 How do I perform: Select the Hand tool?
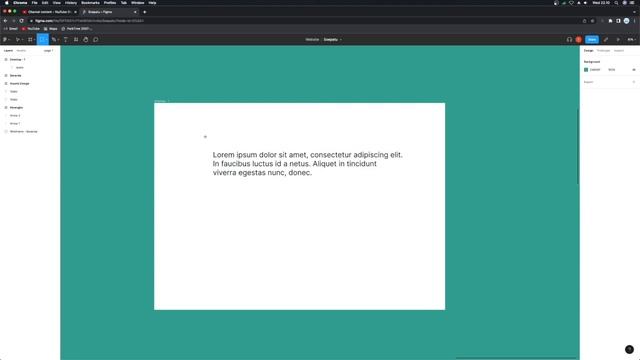pos(86,40)
